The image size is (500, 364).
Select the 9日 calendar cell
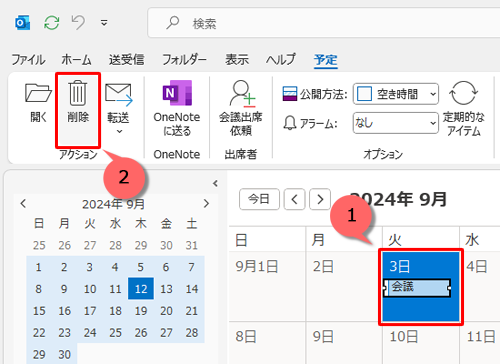(x=344, y=343)
